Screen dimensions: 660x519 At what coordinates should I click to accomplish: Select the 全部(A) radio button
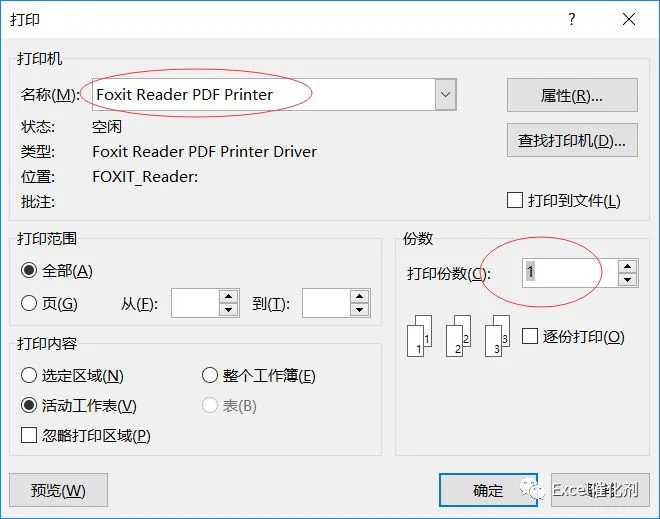point(29,270)
